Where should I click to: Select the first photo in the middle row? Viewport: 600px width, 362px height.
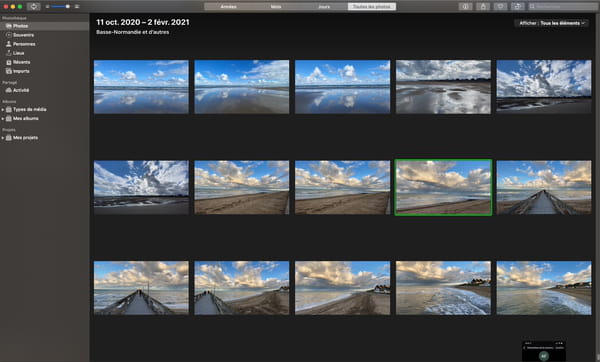[141, 188]
